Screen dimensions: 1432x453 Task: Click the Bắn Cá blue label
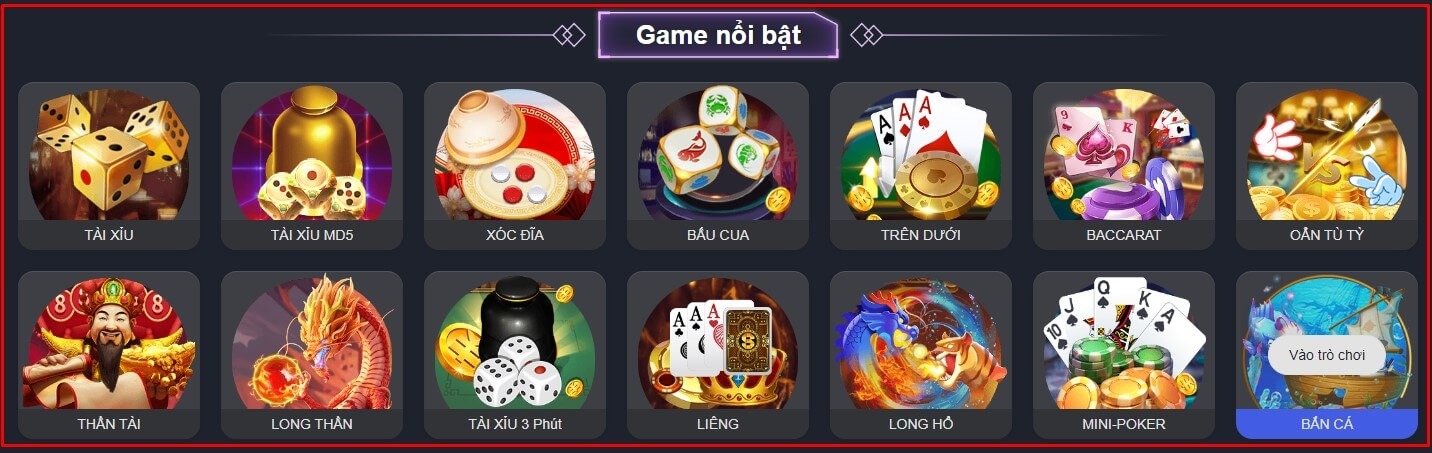(1327, 424)
